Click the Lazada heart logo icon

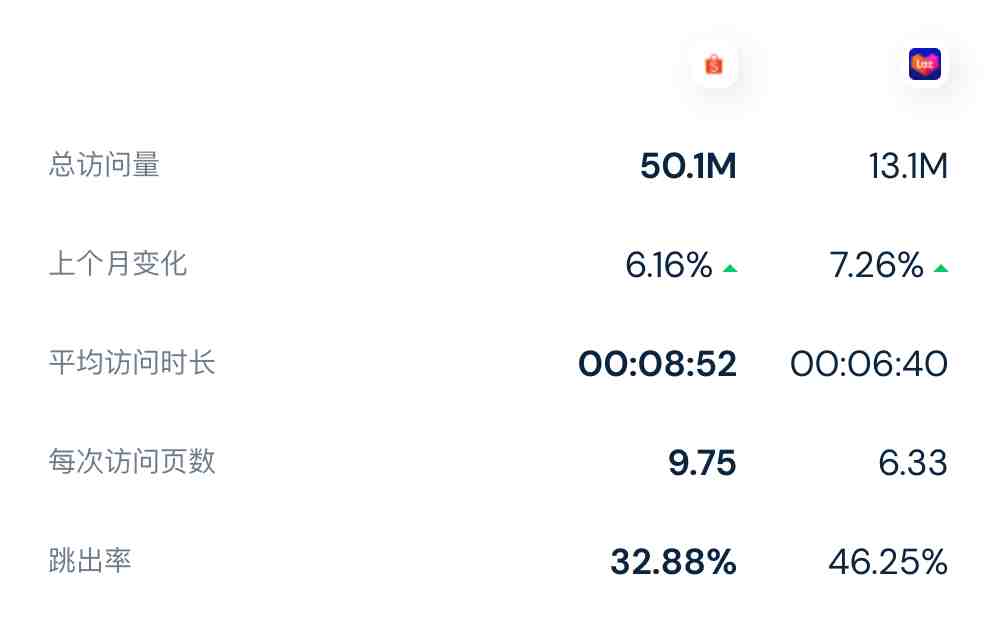(924, 64)
